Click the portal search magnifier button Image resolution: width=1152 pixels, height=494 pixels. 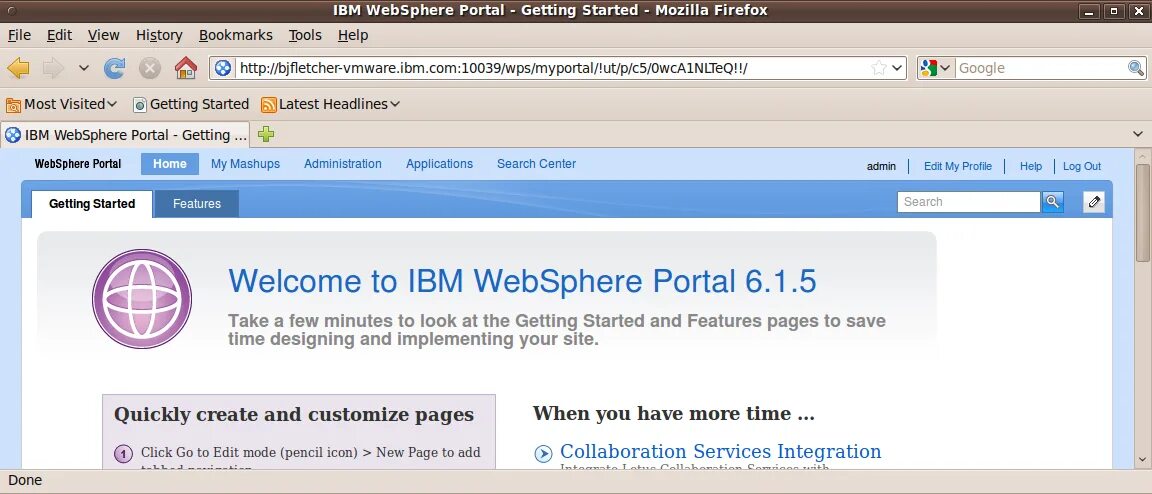(1053, 201)
